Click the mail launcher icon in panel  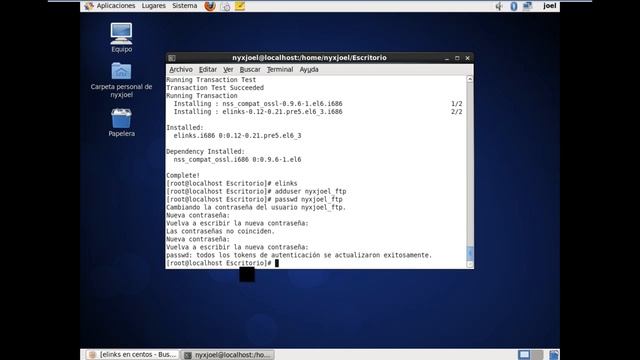click(225, 6)
